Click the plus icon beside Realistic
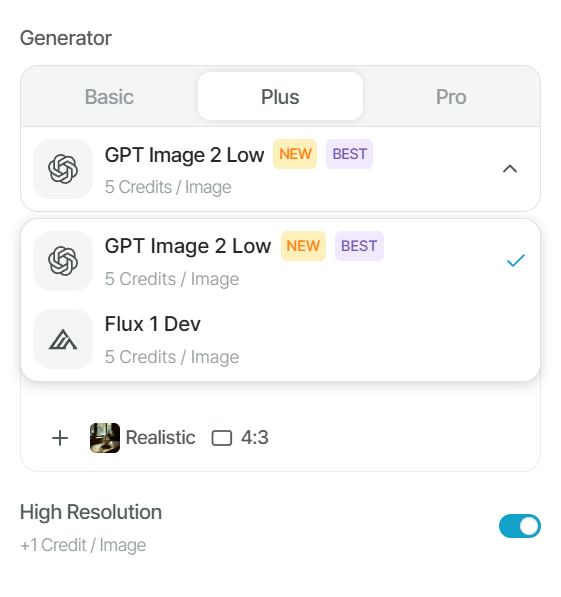Image resolution: width=561 pixels, height=597 pixels. coord(60,438)
